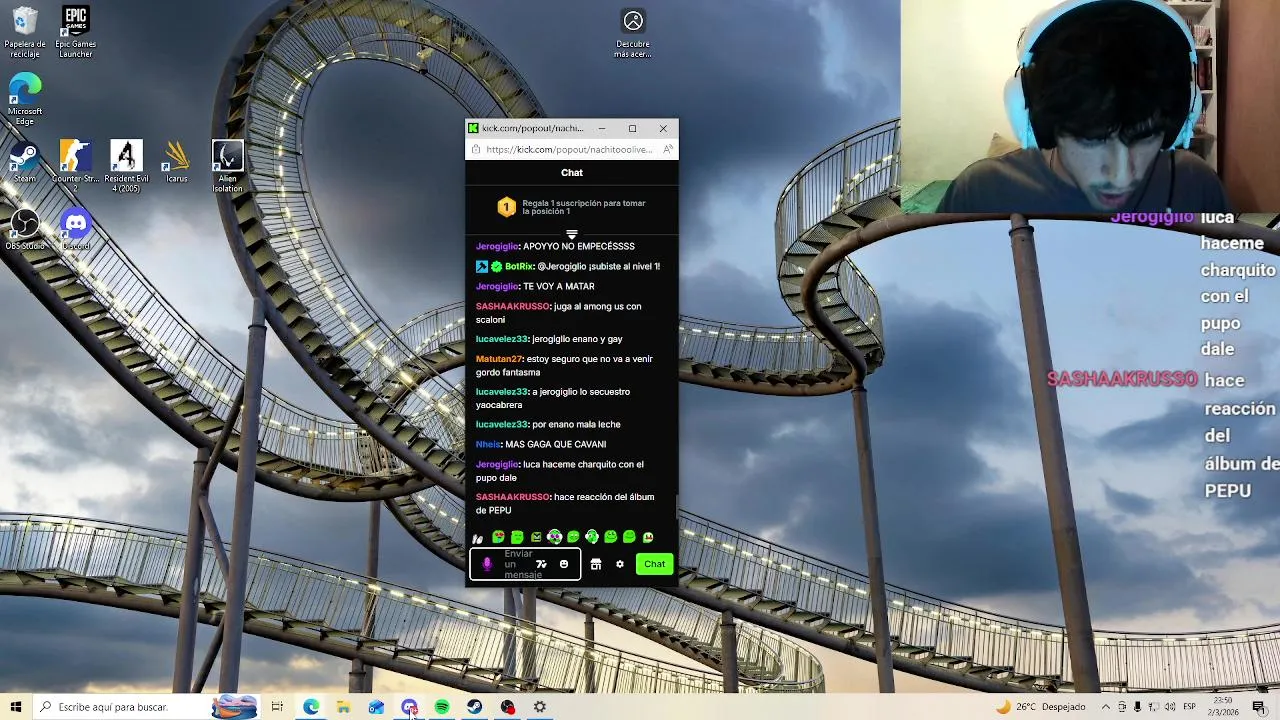Click the webcam overlay in the corner
The width and height of the screenshot is (1280, 720).
[1090, 108]
